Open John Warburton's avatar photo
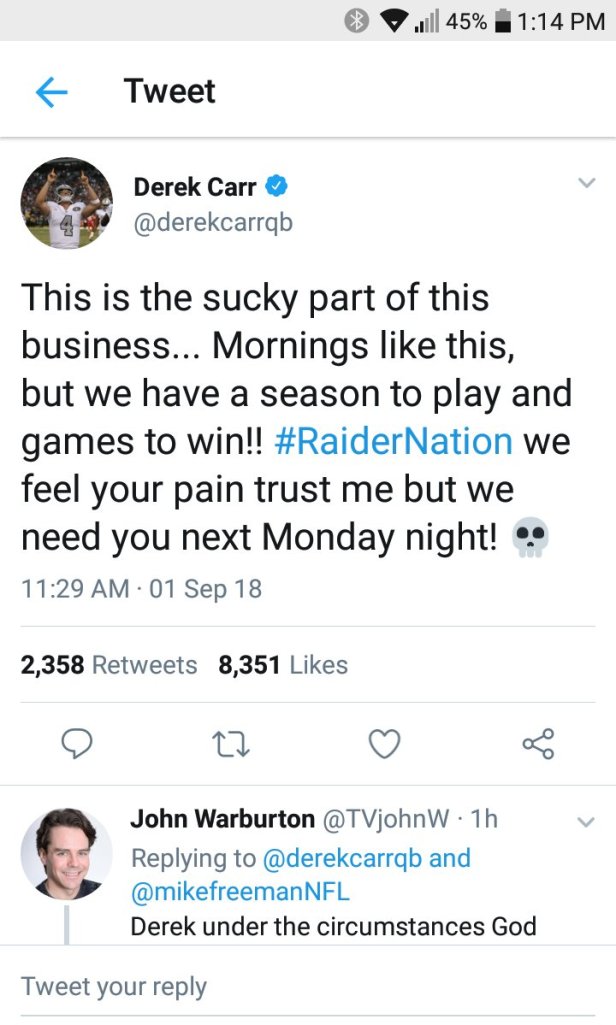The width and height of the screenshot is (616, 1025). (x=67, y=853)
